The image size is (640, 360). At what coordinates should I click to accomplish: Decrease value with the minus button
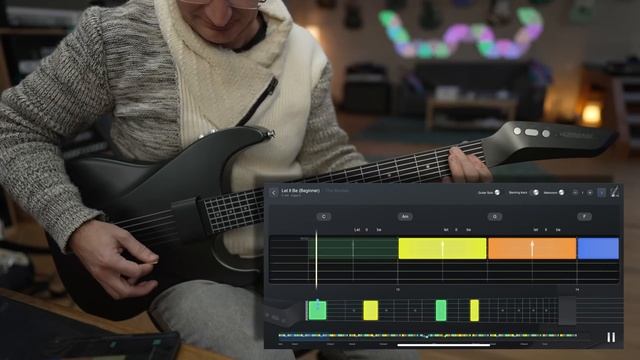pos(576,193)
